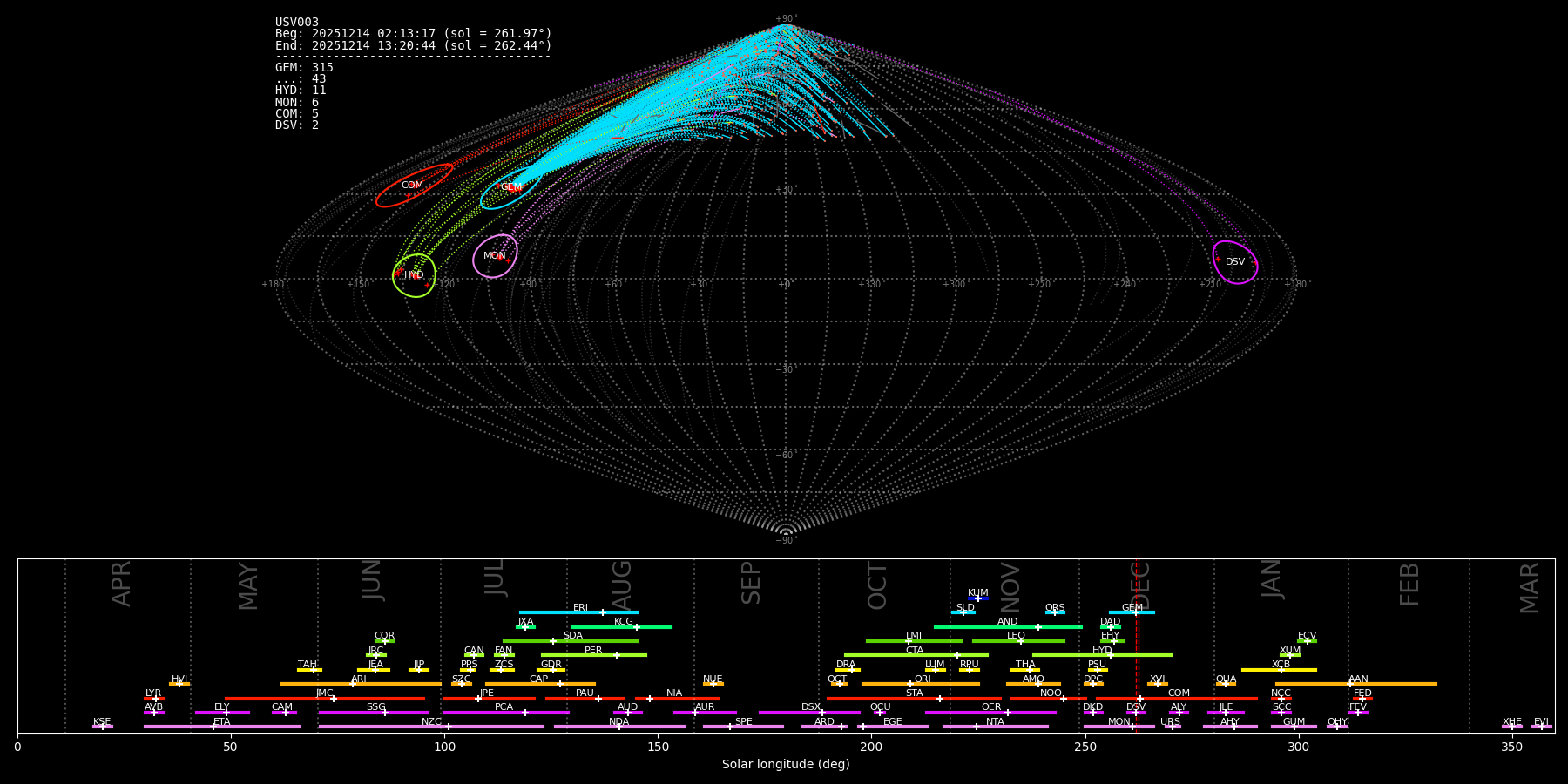Select the dark blue KUM shower bar
This screenshot has width=1568, height=784.
coord(978,598)
